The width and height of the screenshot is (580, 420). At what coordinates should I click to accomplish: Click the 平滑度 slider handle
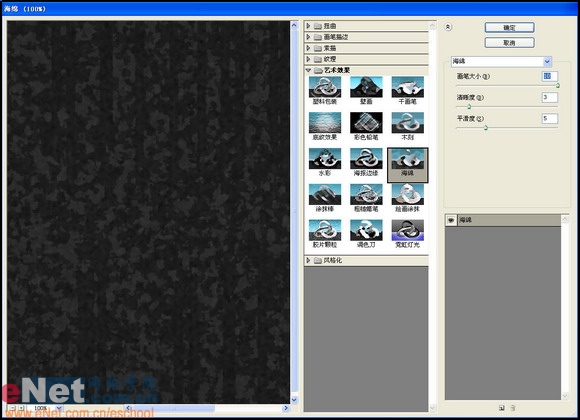click(x=486, y=128)
